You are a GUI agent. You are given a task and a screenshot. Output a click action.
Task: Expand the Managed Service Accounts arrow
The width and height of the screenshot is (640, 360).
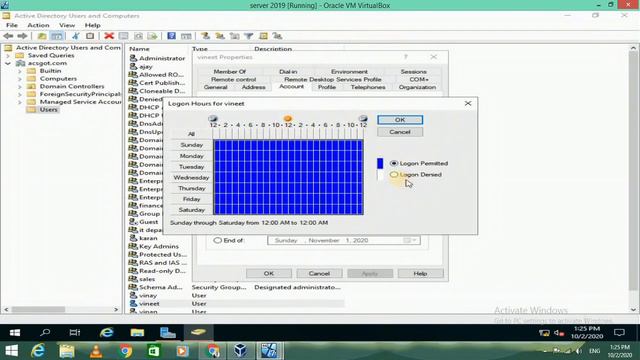click(20, 102)
